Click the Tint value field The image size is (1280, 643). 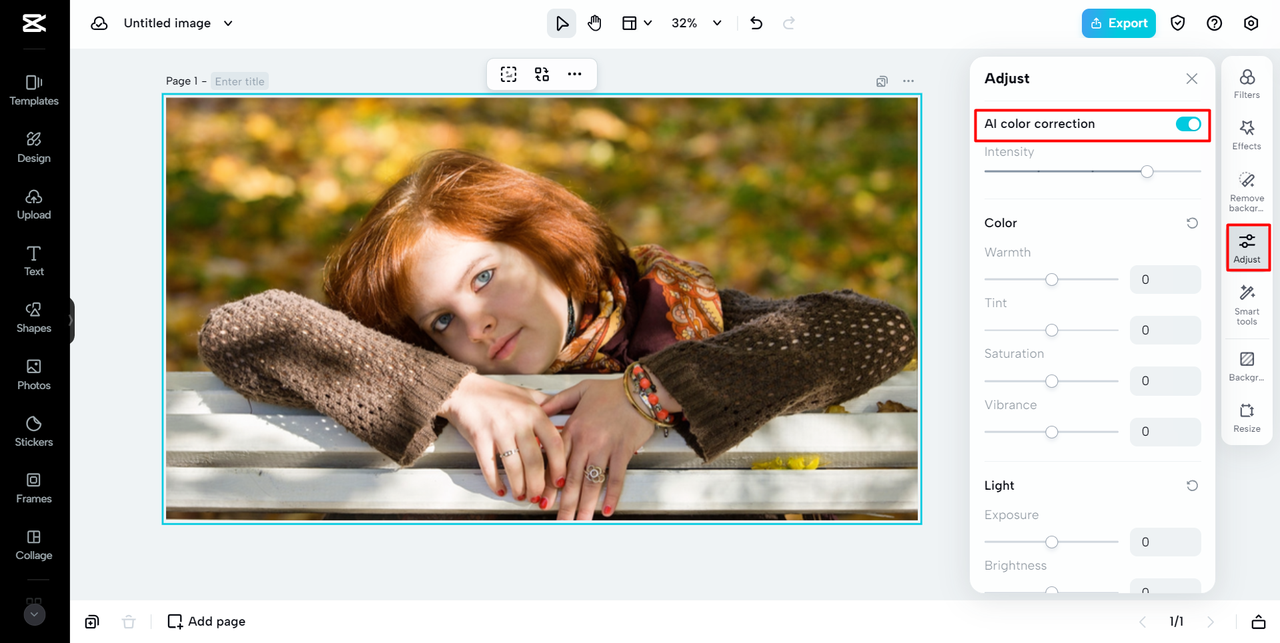1165,330
